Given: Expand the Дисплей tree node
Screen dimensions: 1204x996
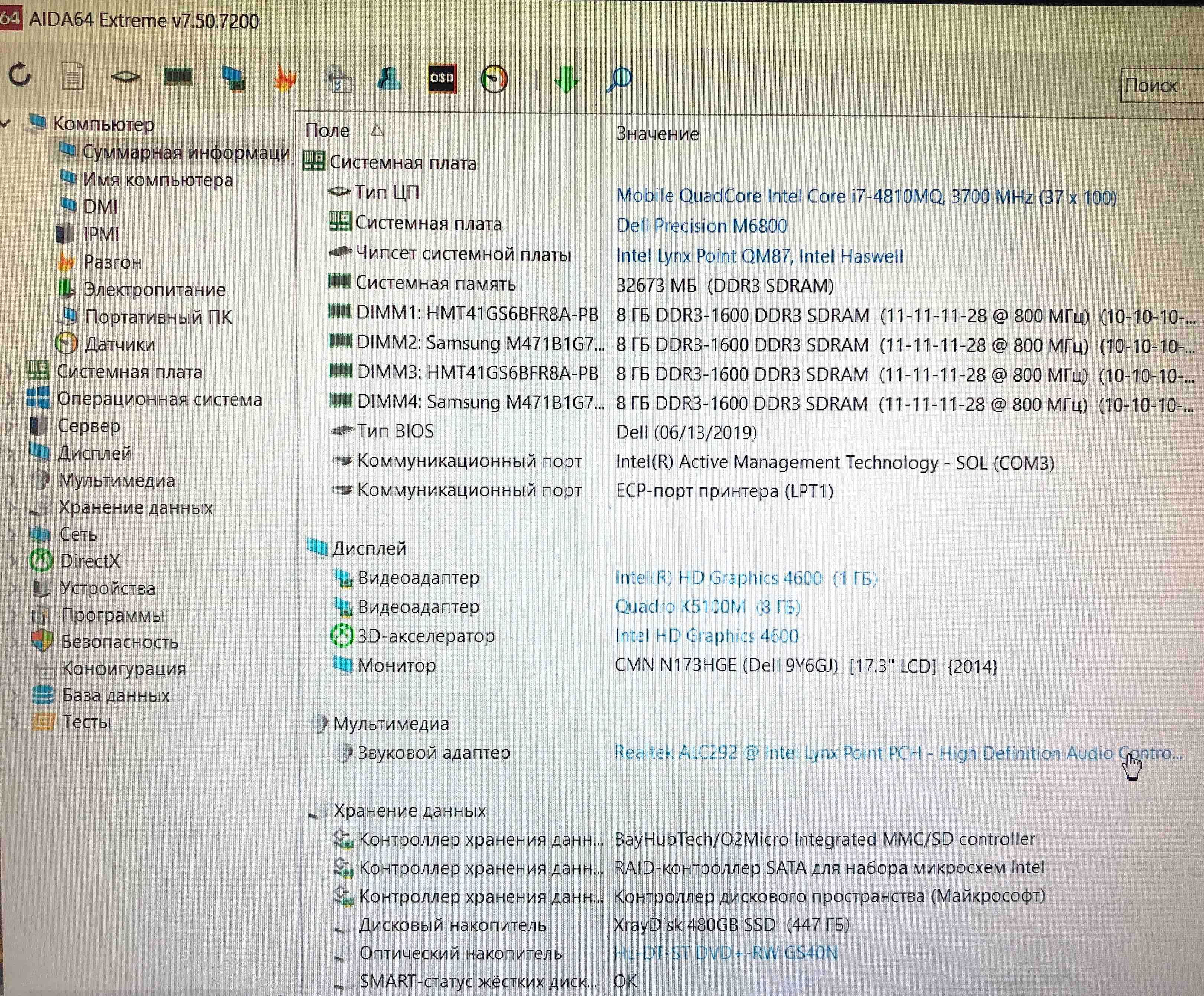Looking at the screenshot, I should pyautogui.click(x=10, y=453).
